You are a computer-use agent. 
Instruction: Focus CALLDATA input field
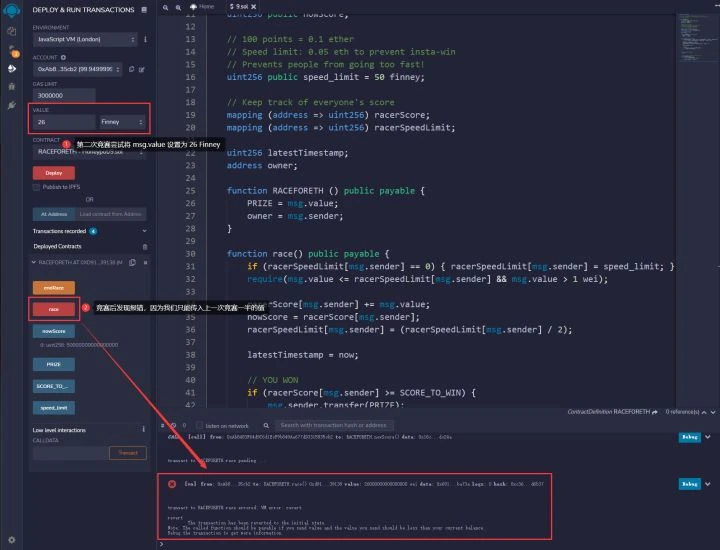point(71,453)
